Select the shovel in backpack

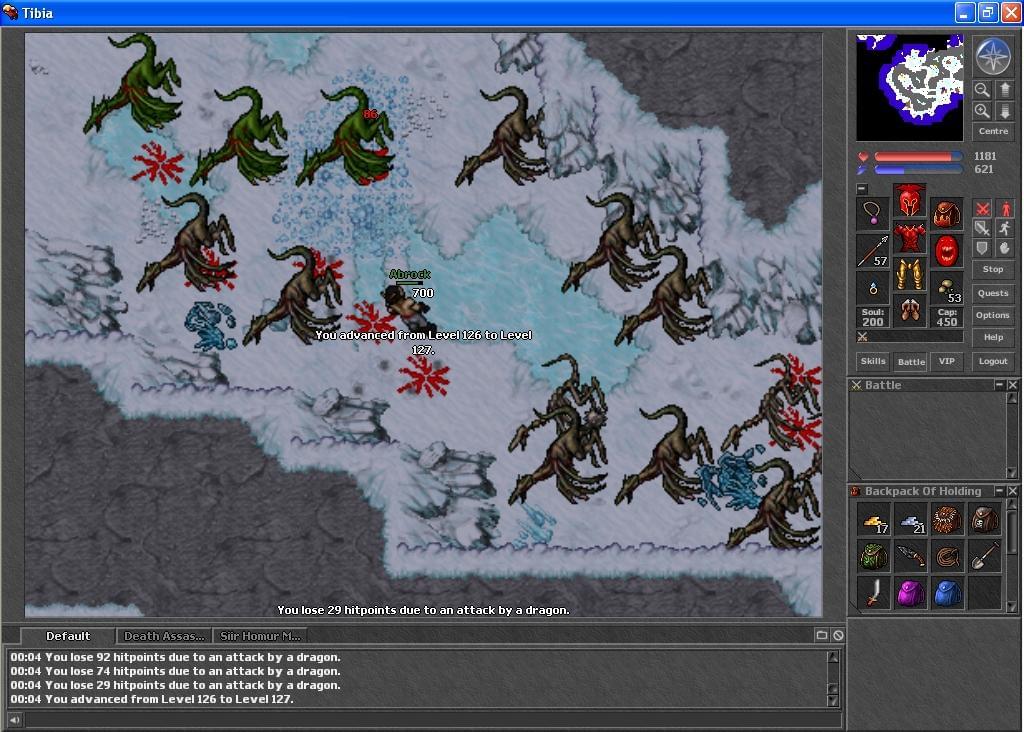tap(985, 557)
